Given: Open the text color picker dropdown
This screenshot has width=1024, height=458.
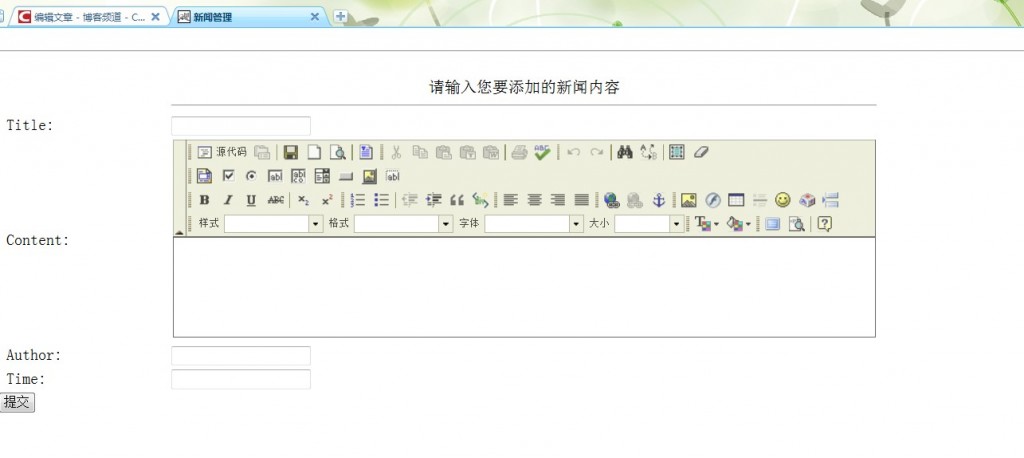Looking at the screenshot, I should (x=707, y=224).
